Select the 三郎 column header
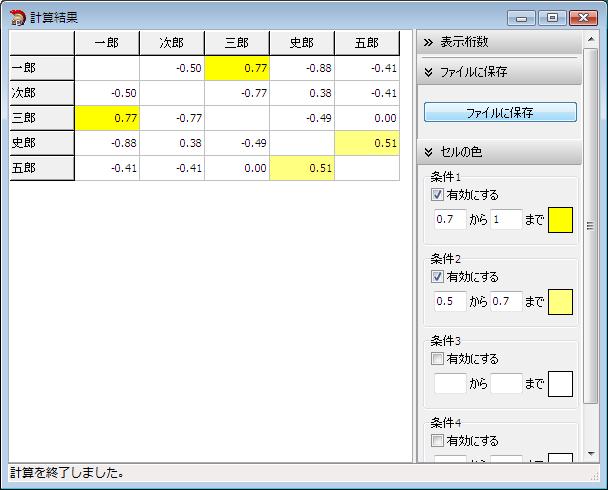 (x=237, y=43)
